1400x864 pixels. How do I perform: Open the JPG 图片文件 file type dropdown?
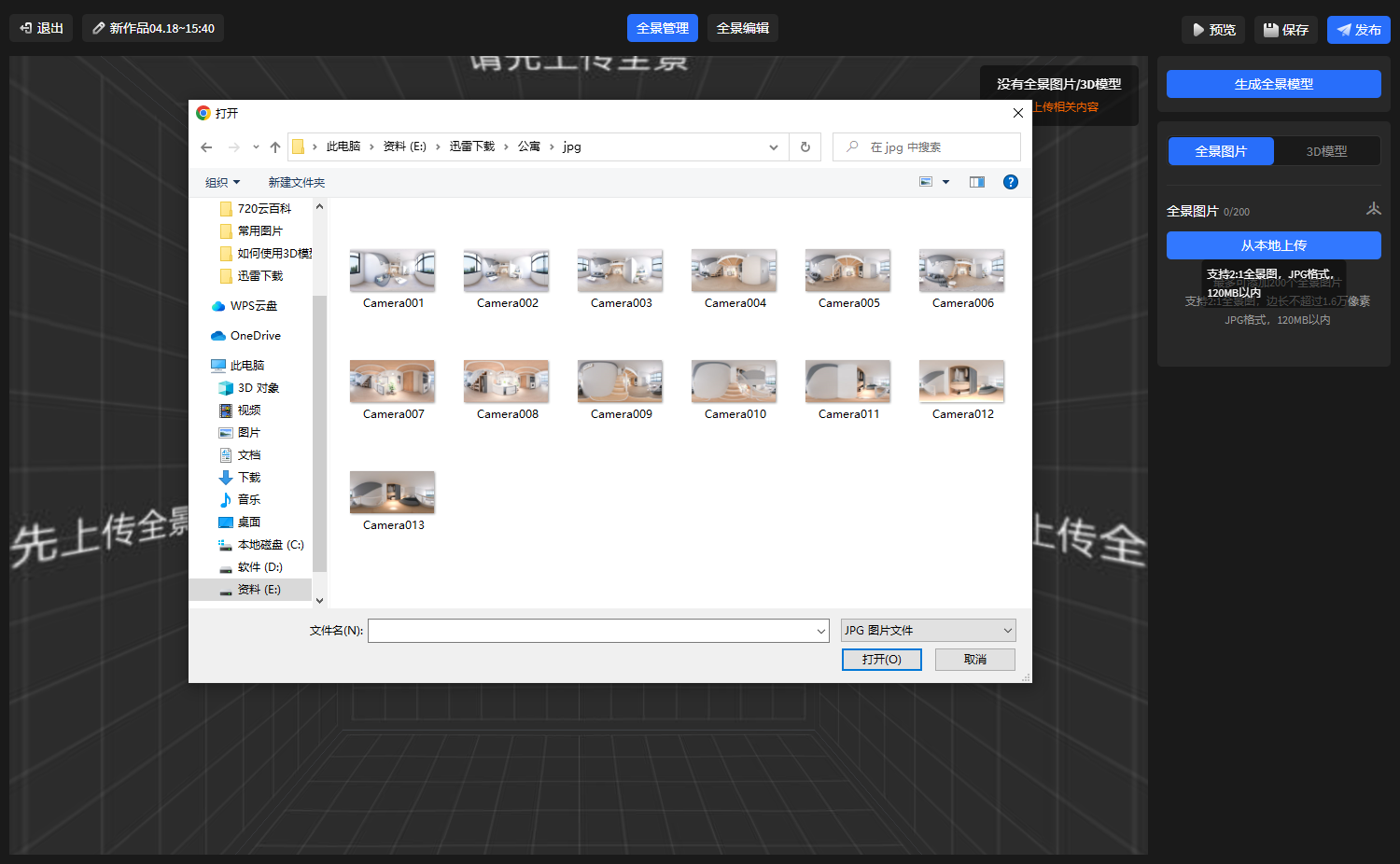[928, 631]
